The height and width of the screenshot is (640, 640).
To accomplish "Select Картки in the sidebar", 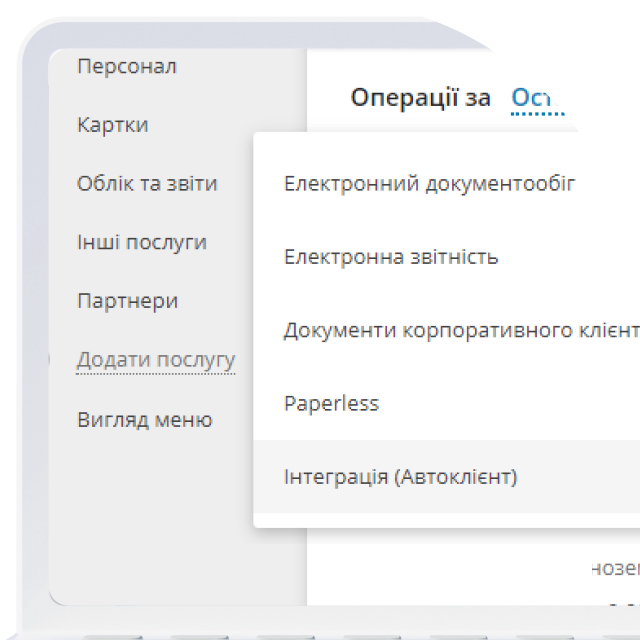I will coord(112,124).
